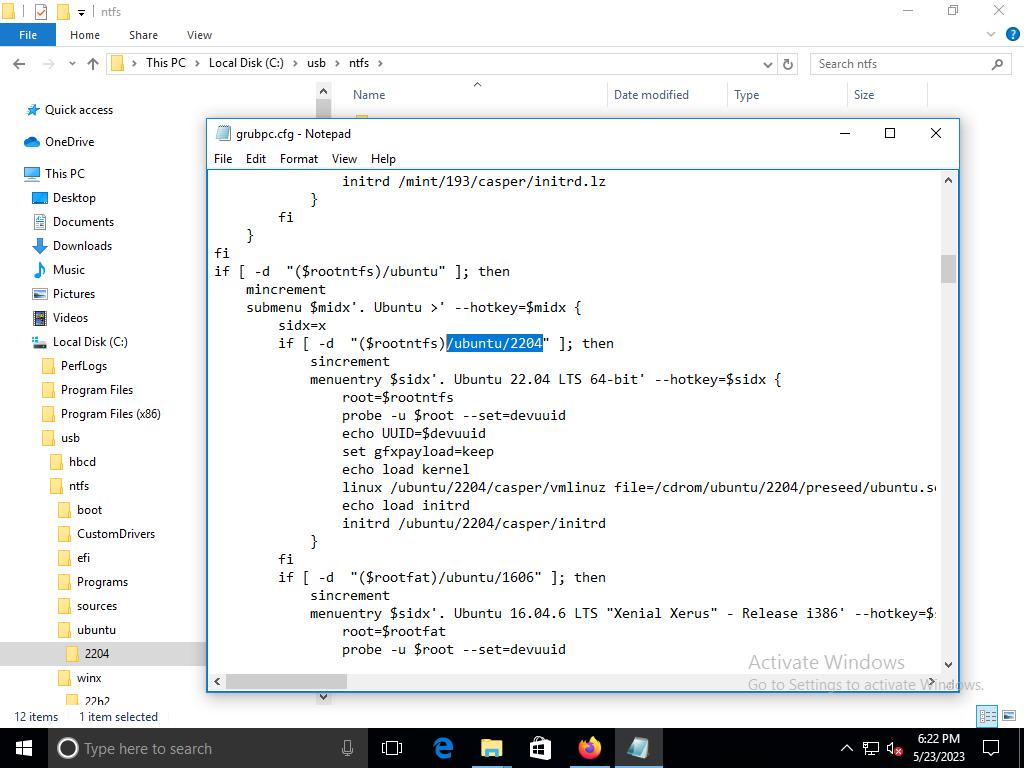This screenshot has height=768, width=1024.
Task: Sort files by Date modified column
Action: 651,95
